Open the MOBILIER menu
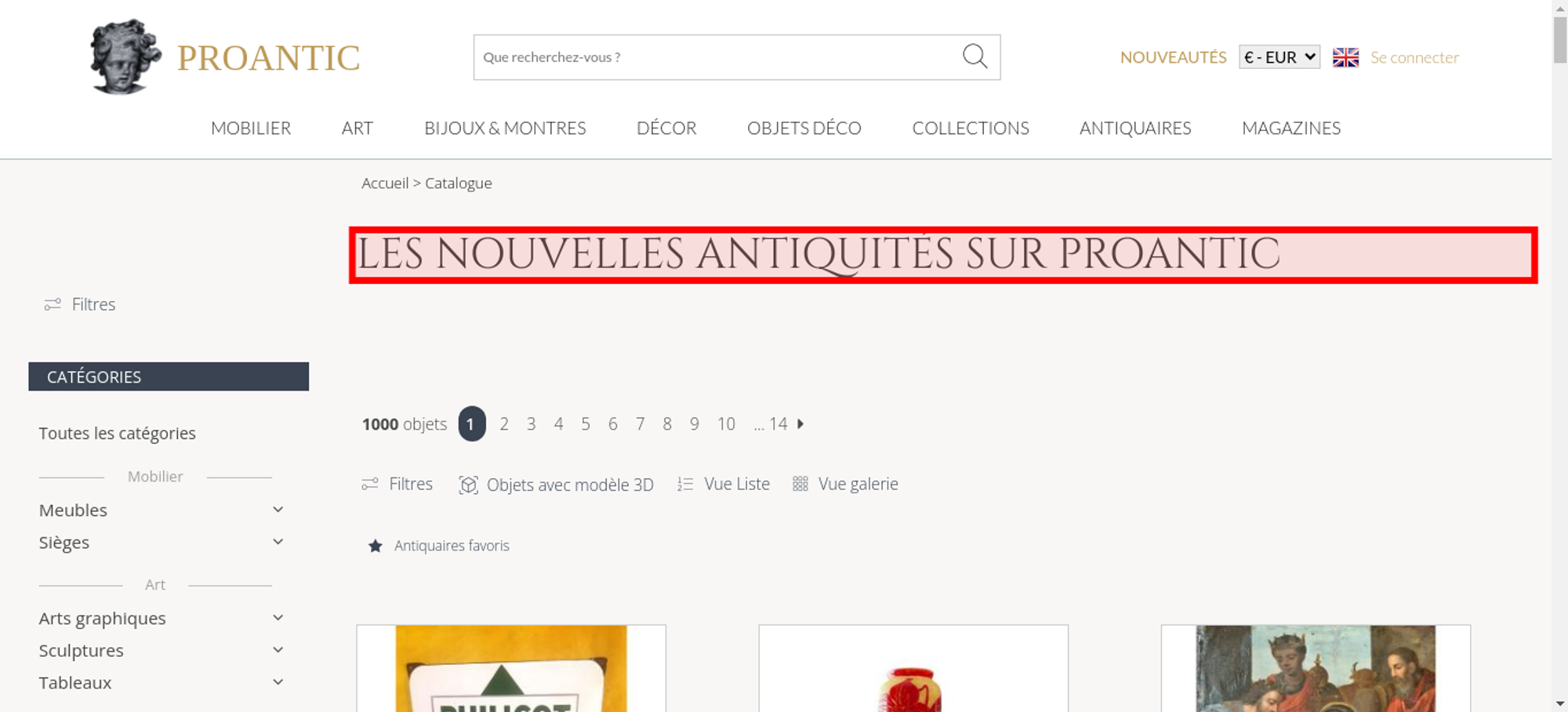 [x=251, y=128]
